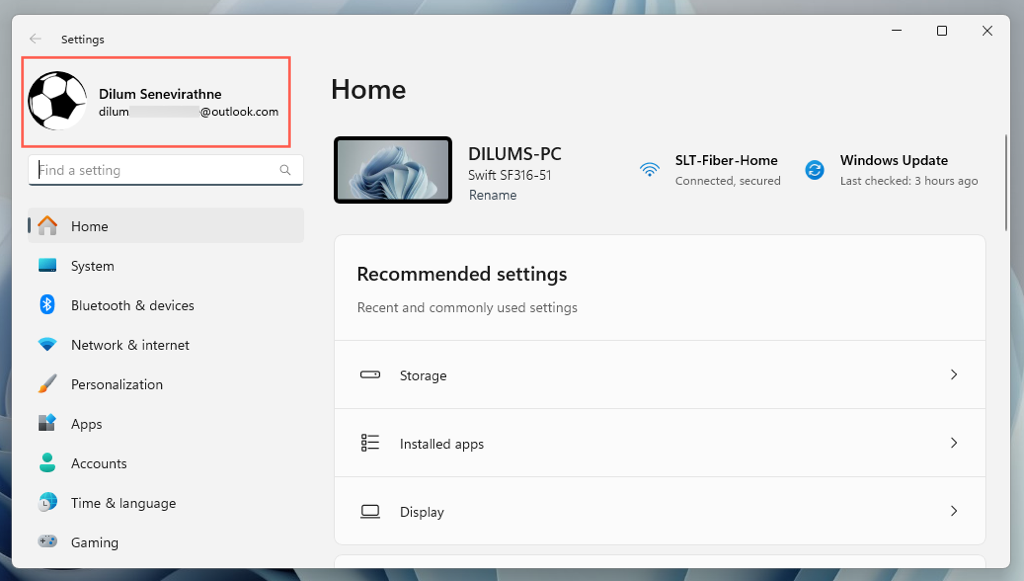Click the vertical scrollbar on the right

pos(1006,183)
